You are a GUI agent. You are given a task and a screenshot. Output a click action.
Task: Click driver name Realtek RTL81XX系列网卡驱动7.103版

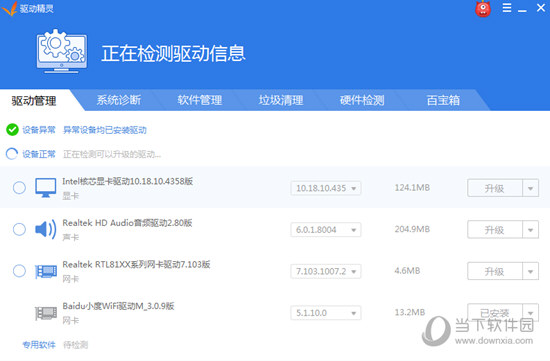(136, 264)
